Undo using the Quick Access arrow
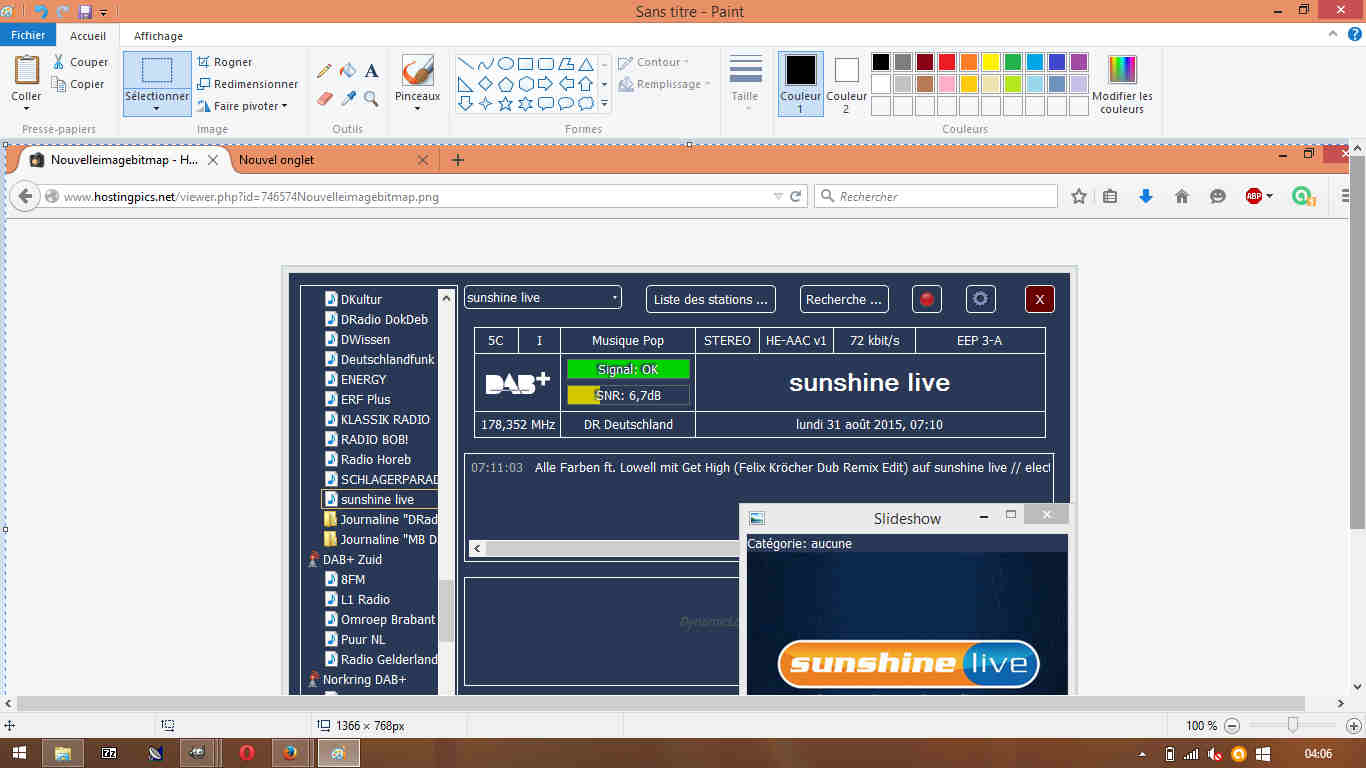This screenshot has height=768, width=1366. 40,12
